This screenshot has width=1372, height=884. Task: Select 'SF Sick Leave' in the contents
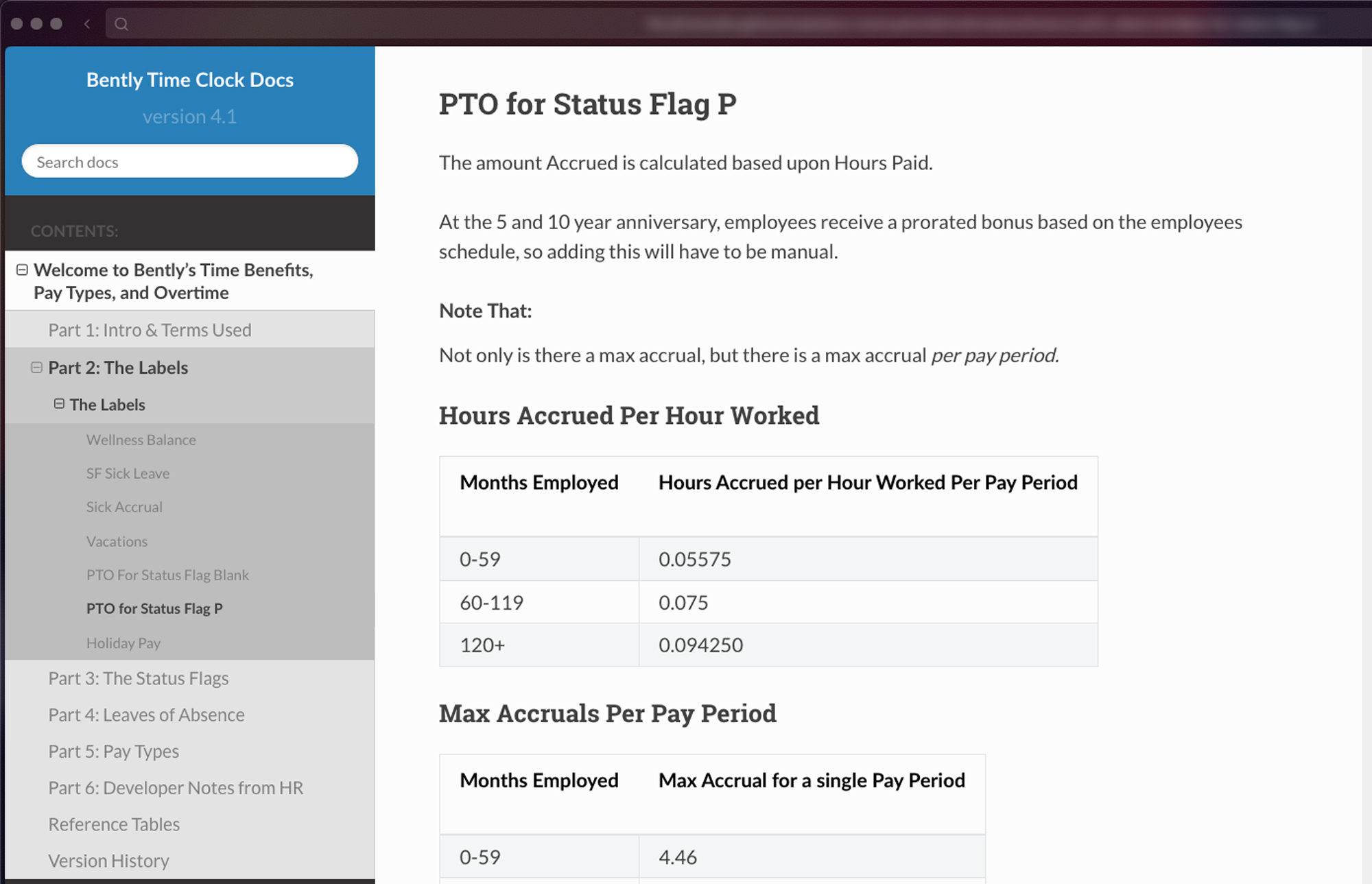tap(128, 473)
